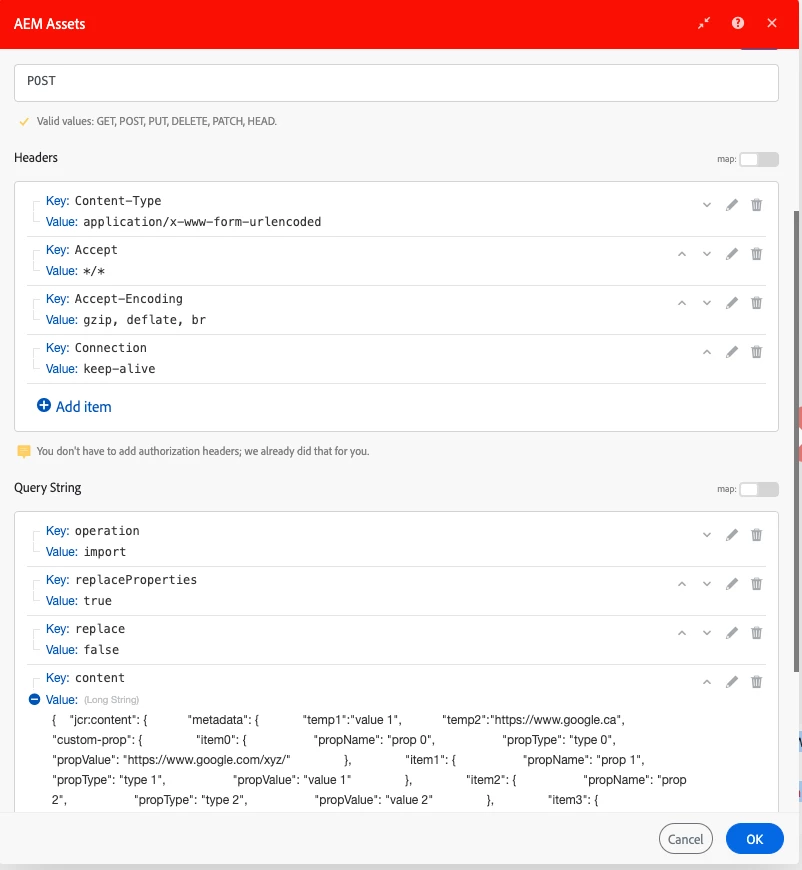Move the Content-Type header down
This screenshot has height=870, width=802.
click(x=707, y=205)
